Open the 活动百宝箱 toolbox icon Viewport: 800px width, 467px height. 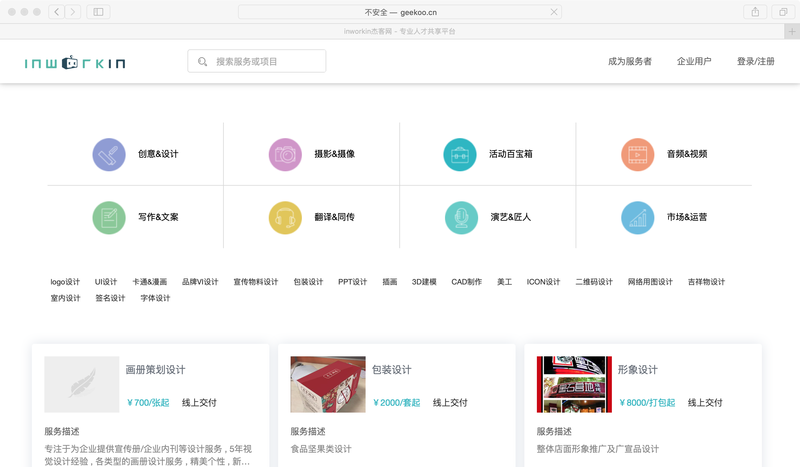460,155
